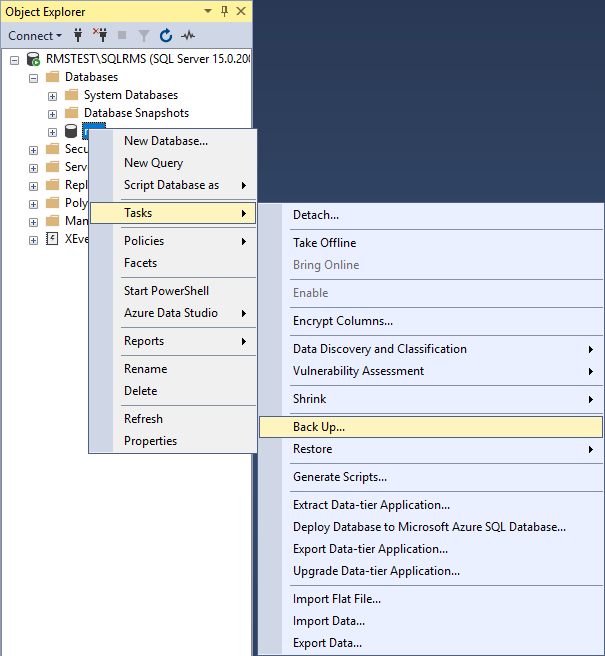605x656 pixels.
Task: Open Azure Data Studio submenu
Action: coord(173,313)
